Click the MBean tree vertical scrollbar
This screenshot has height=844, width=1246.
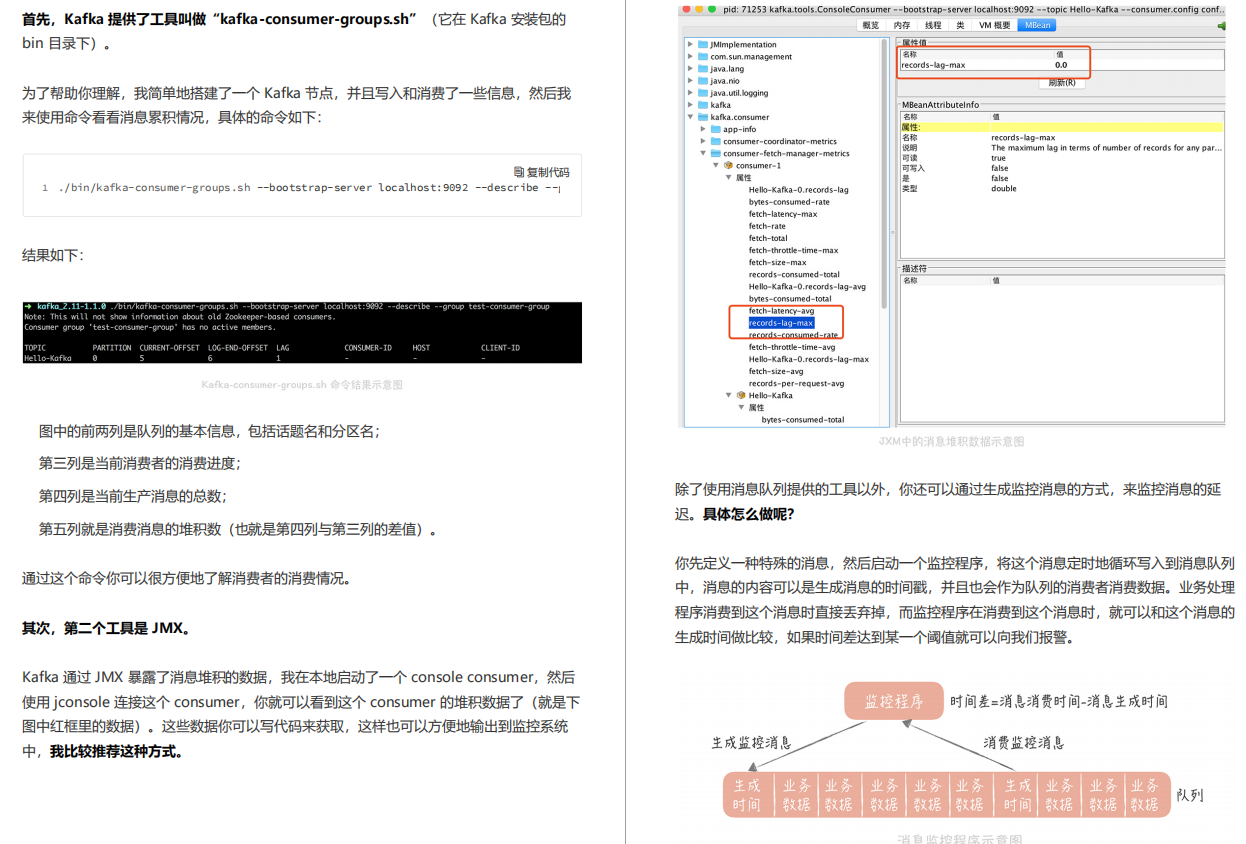tap(883, 173)
